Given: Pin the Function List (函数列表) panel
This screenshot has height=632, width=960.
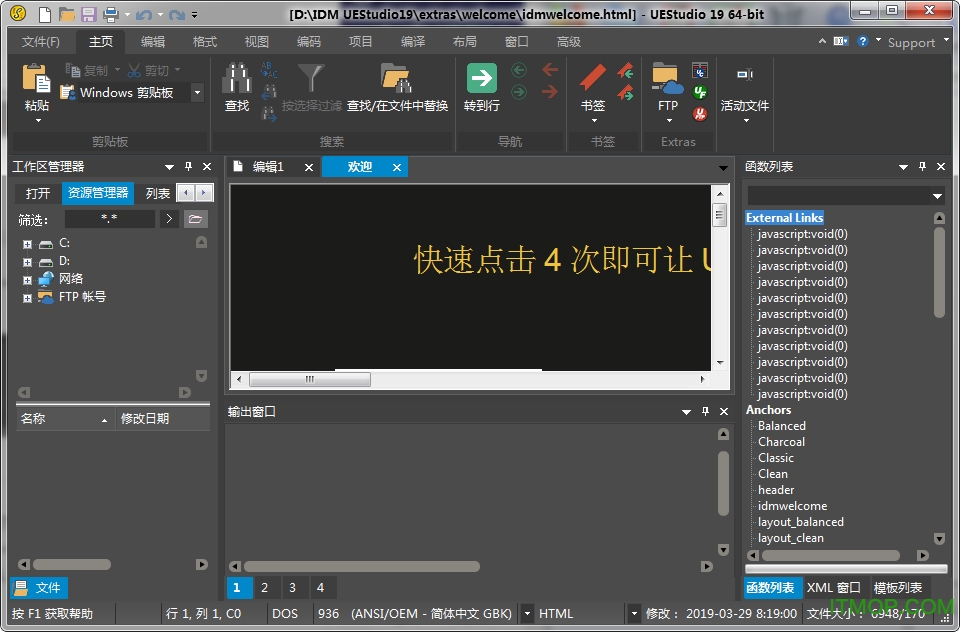Looking at the screenshot, I should tap(922, 166).
